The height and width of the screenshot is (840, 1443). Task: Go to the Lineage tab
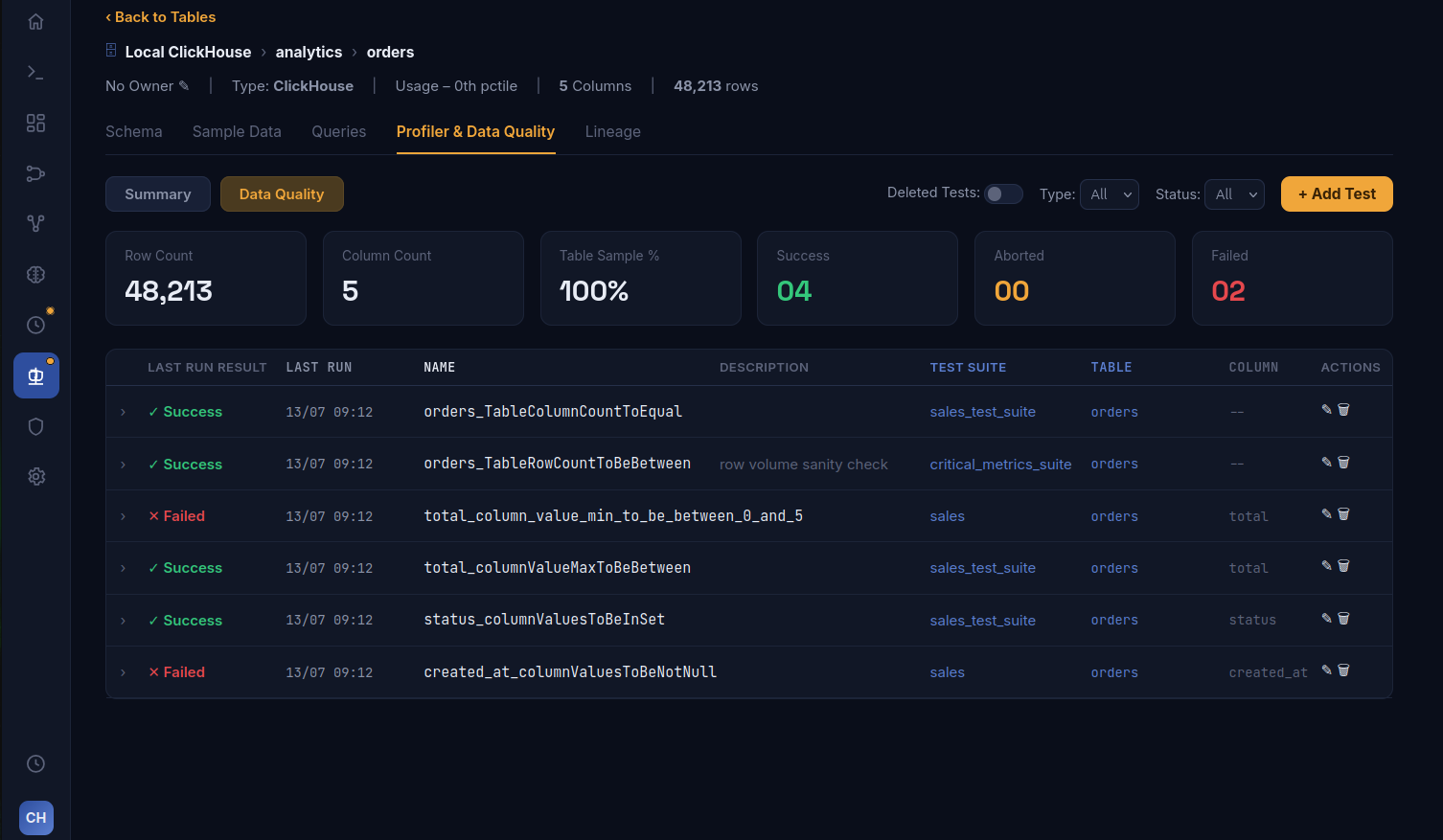613,132
